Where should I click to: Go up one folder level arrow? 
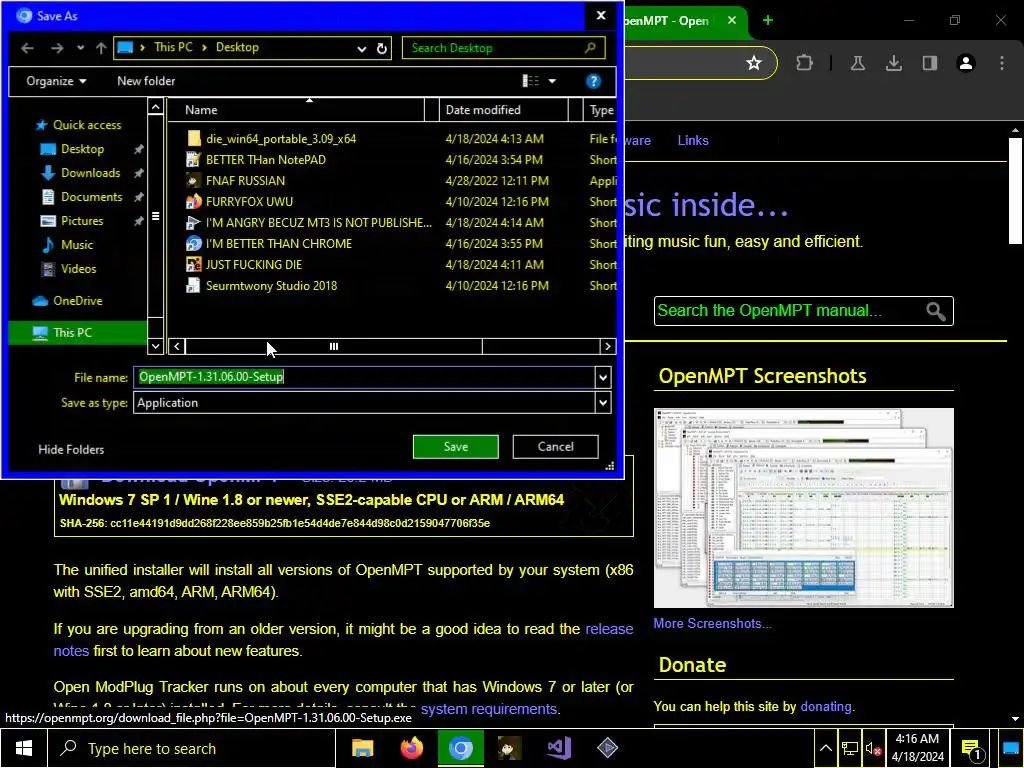(101, 48)
